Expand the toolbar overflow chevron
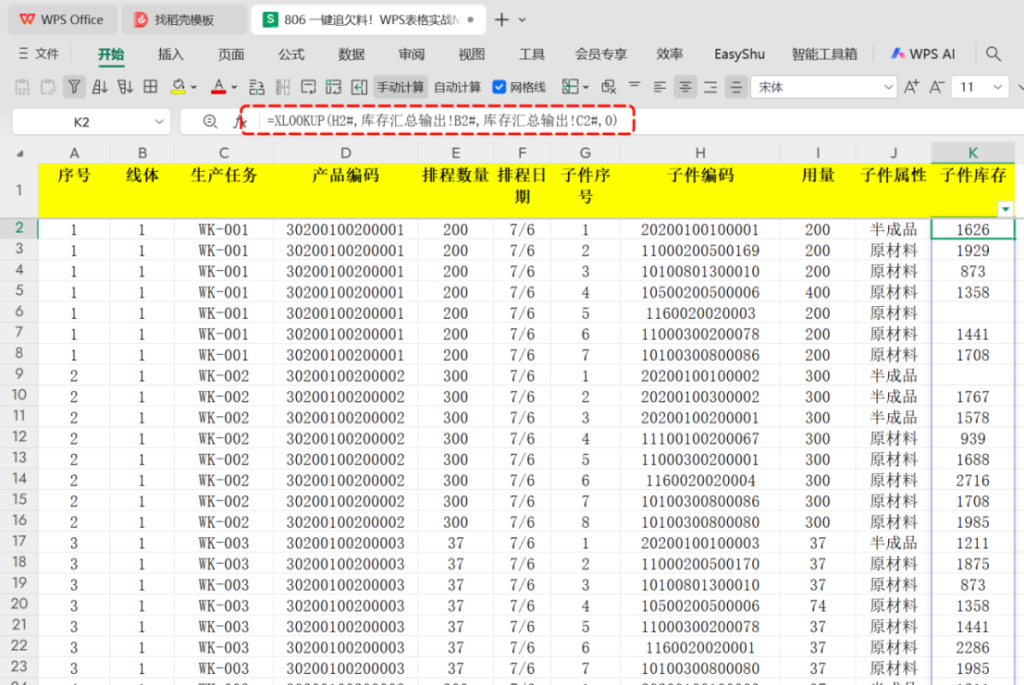1024x685 pixels. pos(1019,88)
